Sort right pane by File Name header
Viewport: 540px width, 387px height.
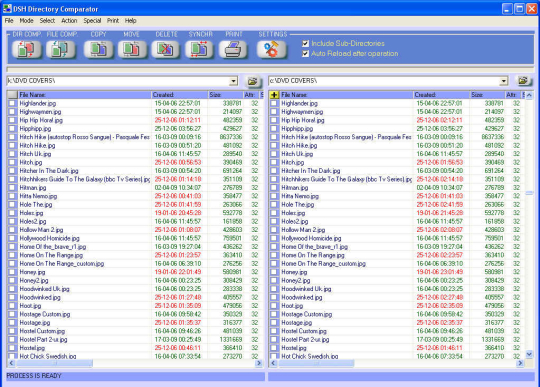coord(346,95)
